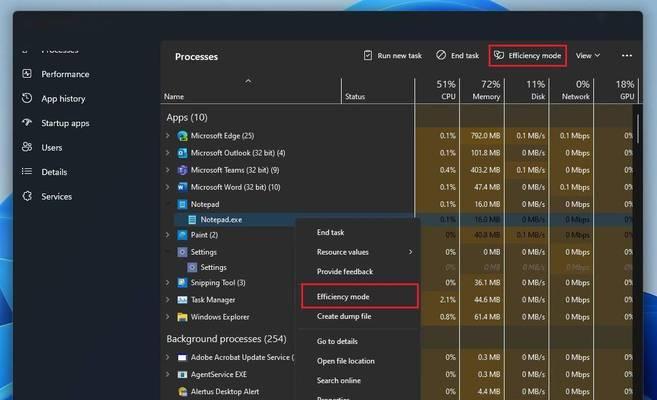This screenshot has width=657, height=400.
Task: Select the Windows Explorer folder icon
Action: pyautogui.click(x=182, y=317)
